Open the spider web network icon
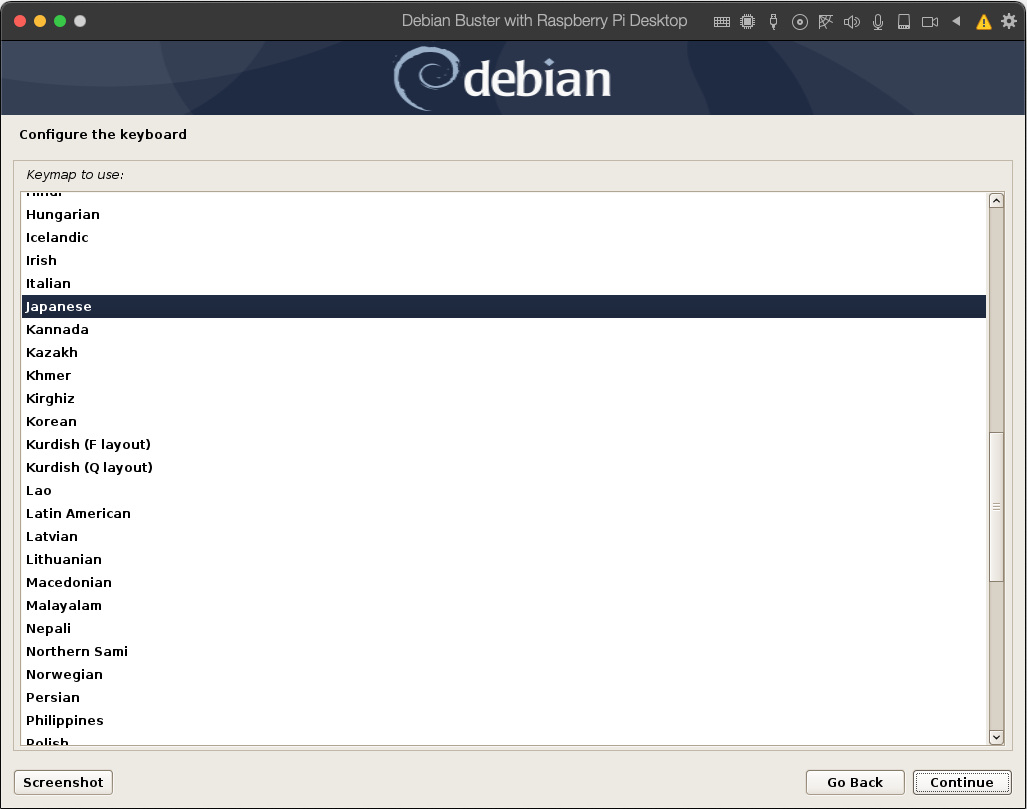1027x809 pixels. click(825, 22)
